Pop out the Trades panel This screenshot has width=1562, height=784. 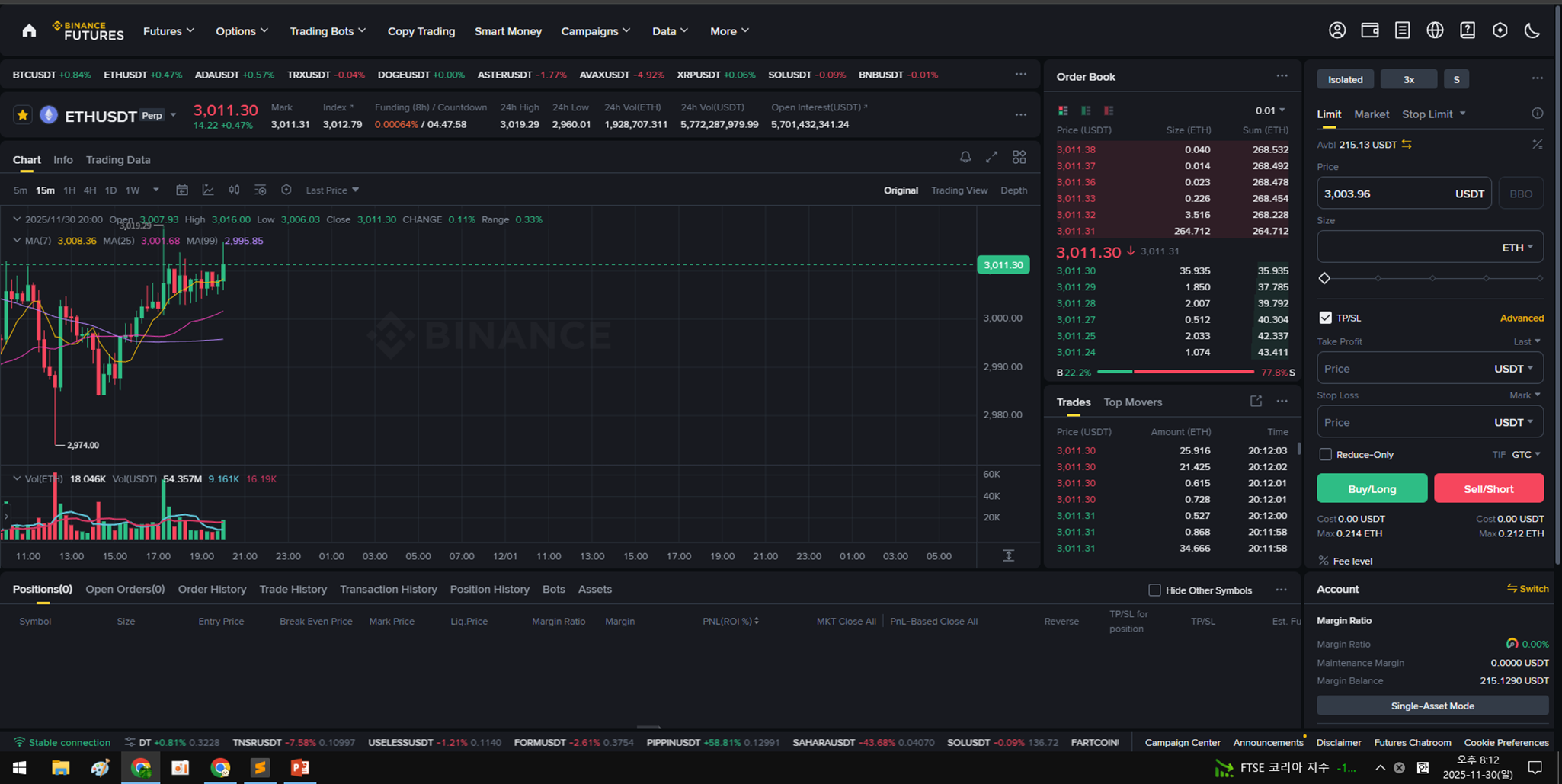click(1256, 402)
